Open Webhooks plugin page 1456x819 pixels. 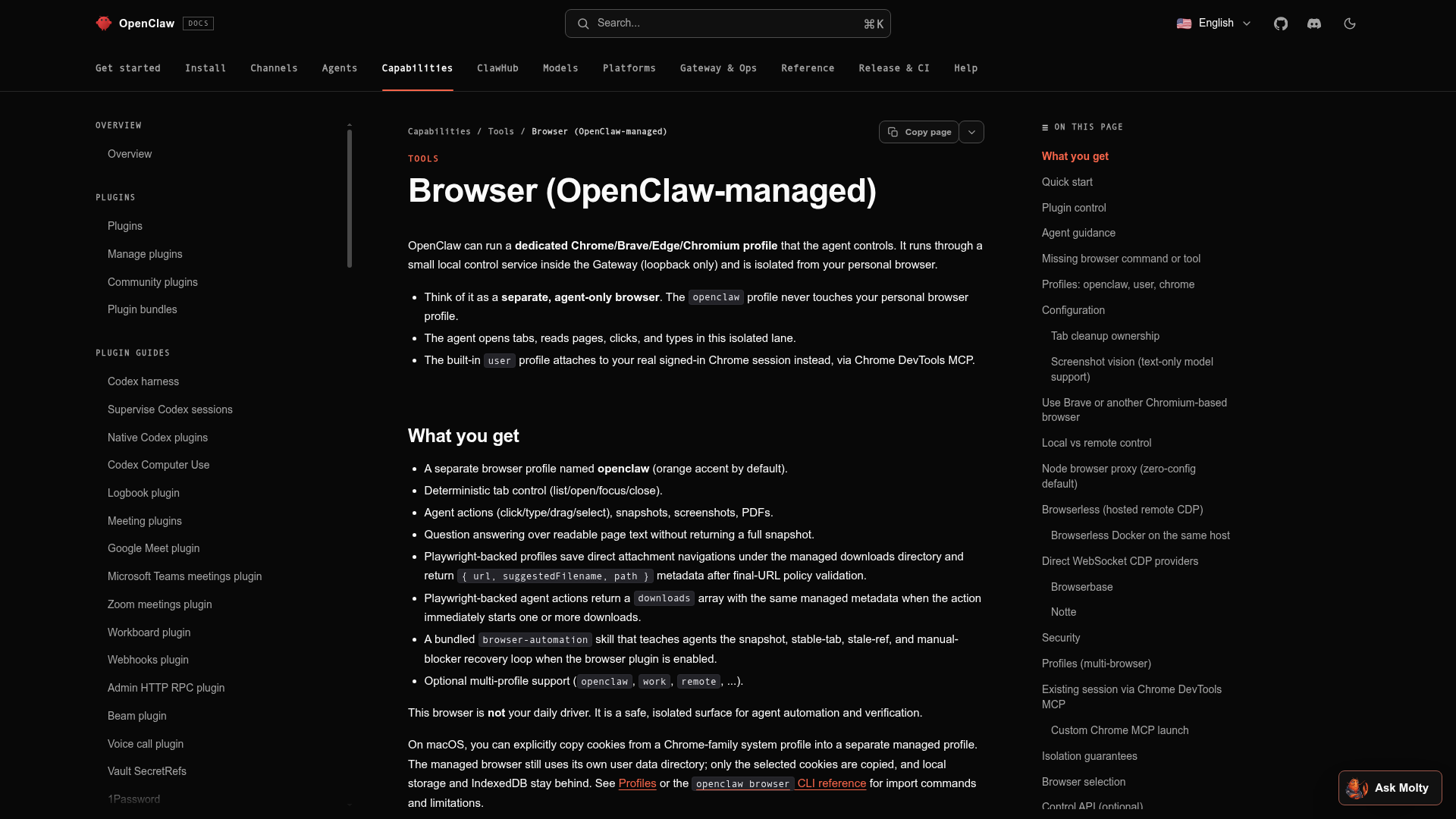[x=148, y=660]
